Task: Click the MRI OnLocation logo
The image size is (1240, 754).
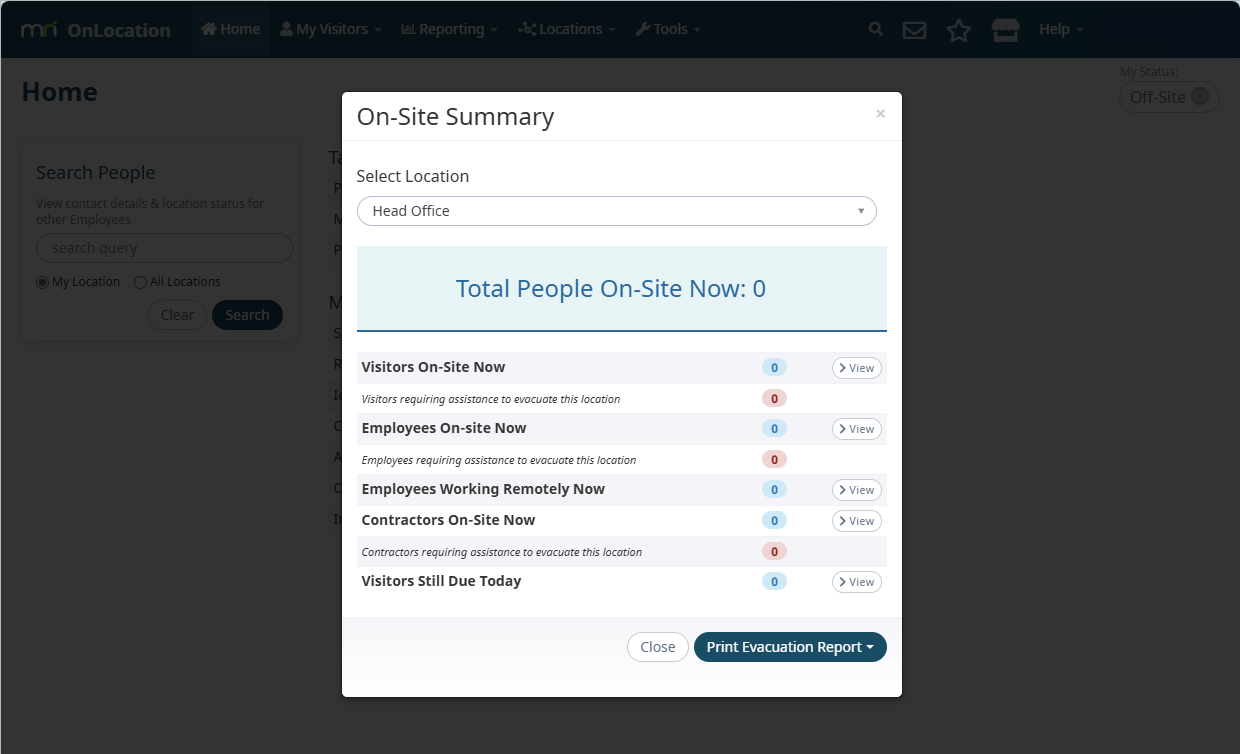Action: [96, 30]
